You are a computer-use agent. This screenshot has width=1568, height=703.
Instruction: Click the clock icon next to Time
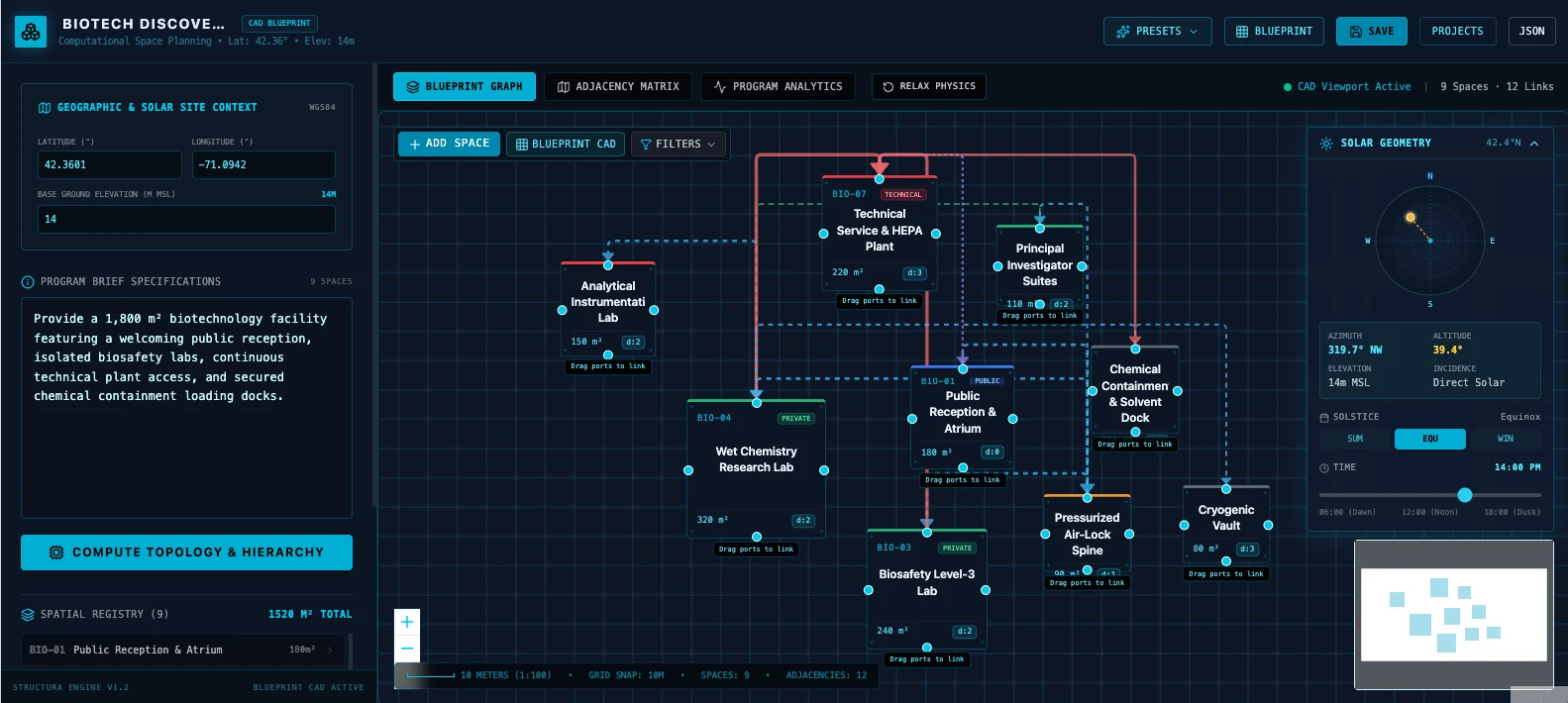(1324, 467)
